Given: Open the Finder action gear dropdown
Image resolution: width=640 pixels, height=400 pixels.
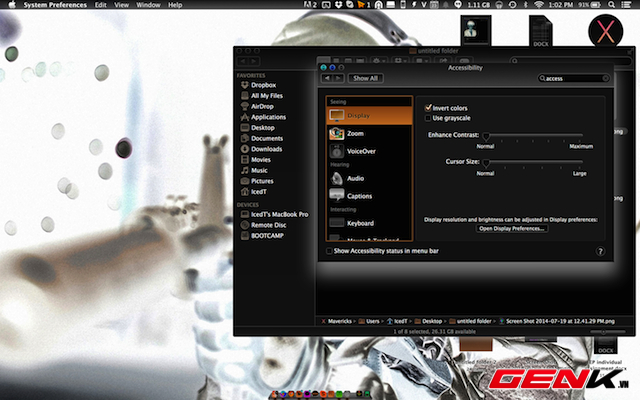Looking at the screenshot, I should (379, 61).
